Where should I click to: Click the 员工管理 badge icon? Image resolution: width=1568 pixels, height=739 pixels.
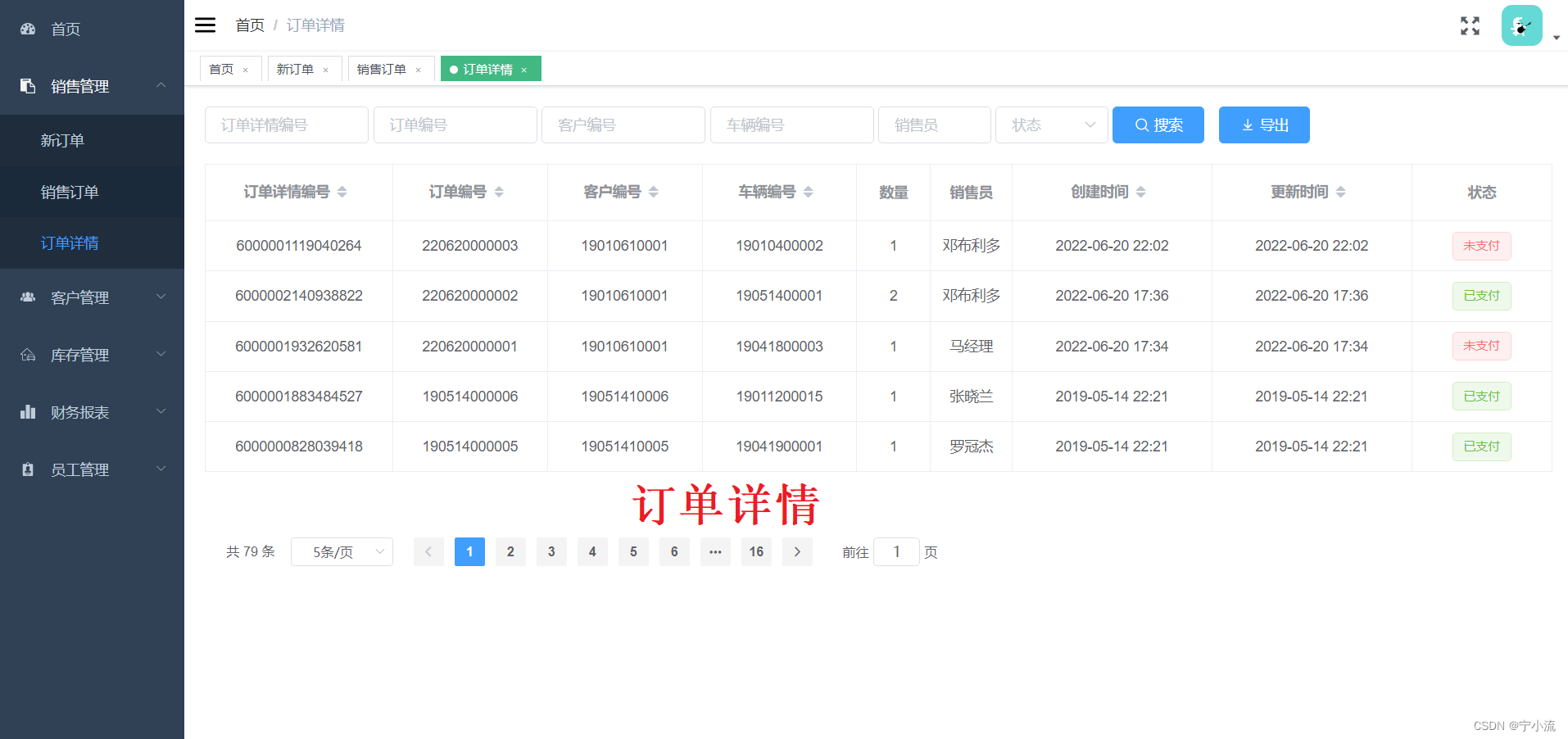[28, 469]
